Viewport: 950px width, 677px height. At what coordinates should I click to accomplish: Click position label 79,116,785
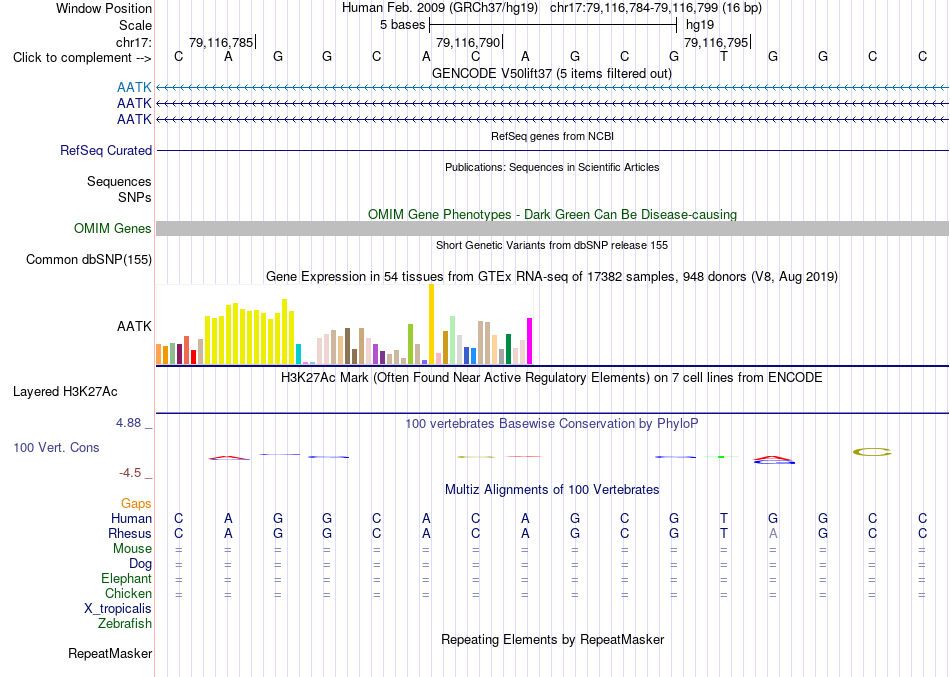click(221, 42)
